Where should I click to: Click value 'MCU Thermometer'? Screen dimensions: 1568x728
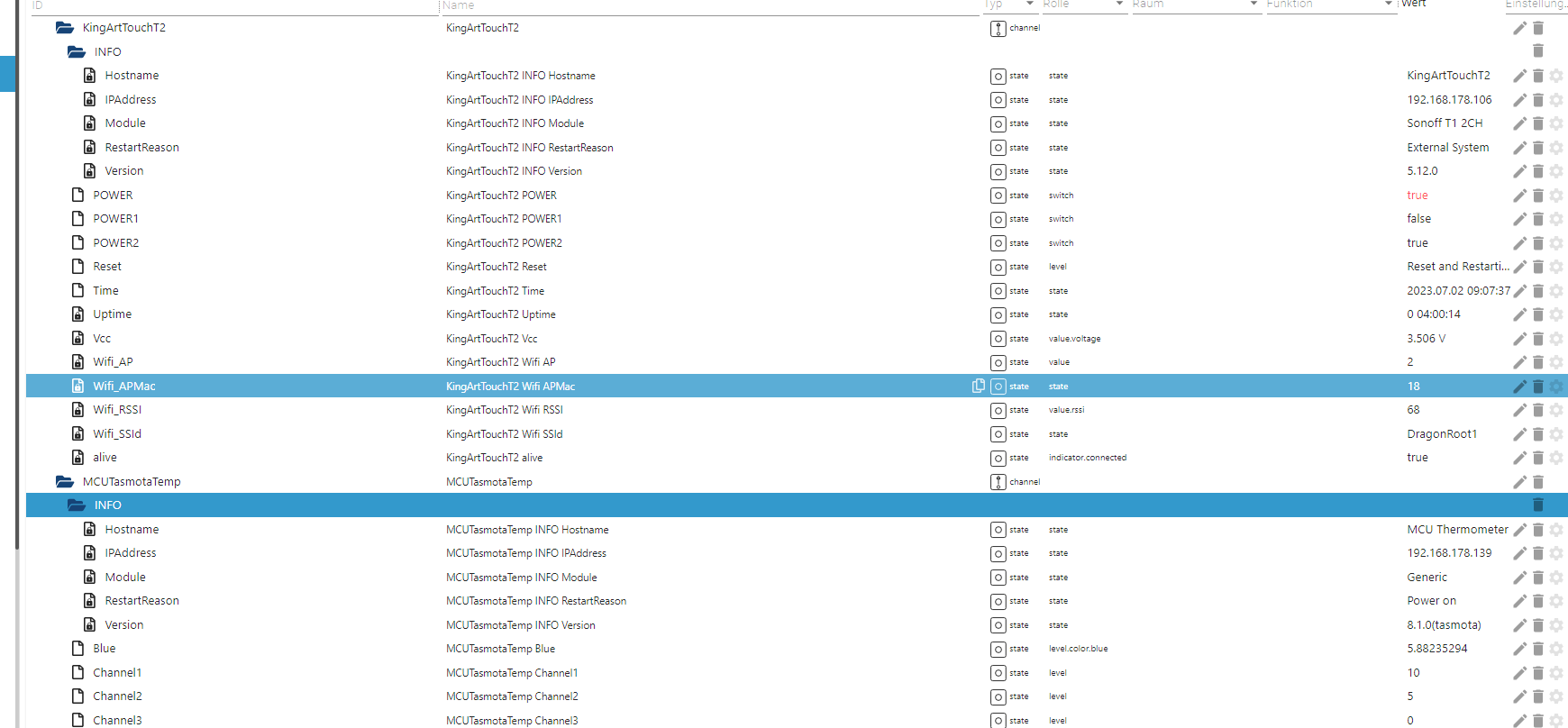(x=1457, y=530)
